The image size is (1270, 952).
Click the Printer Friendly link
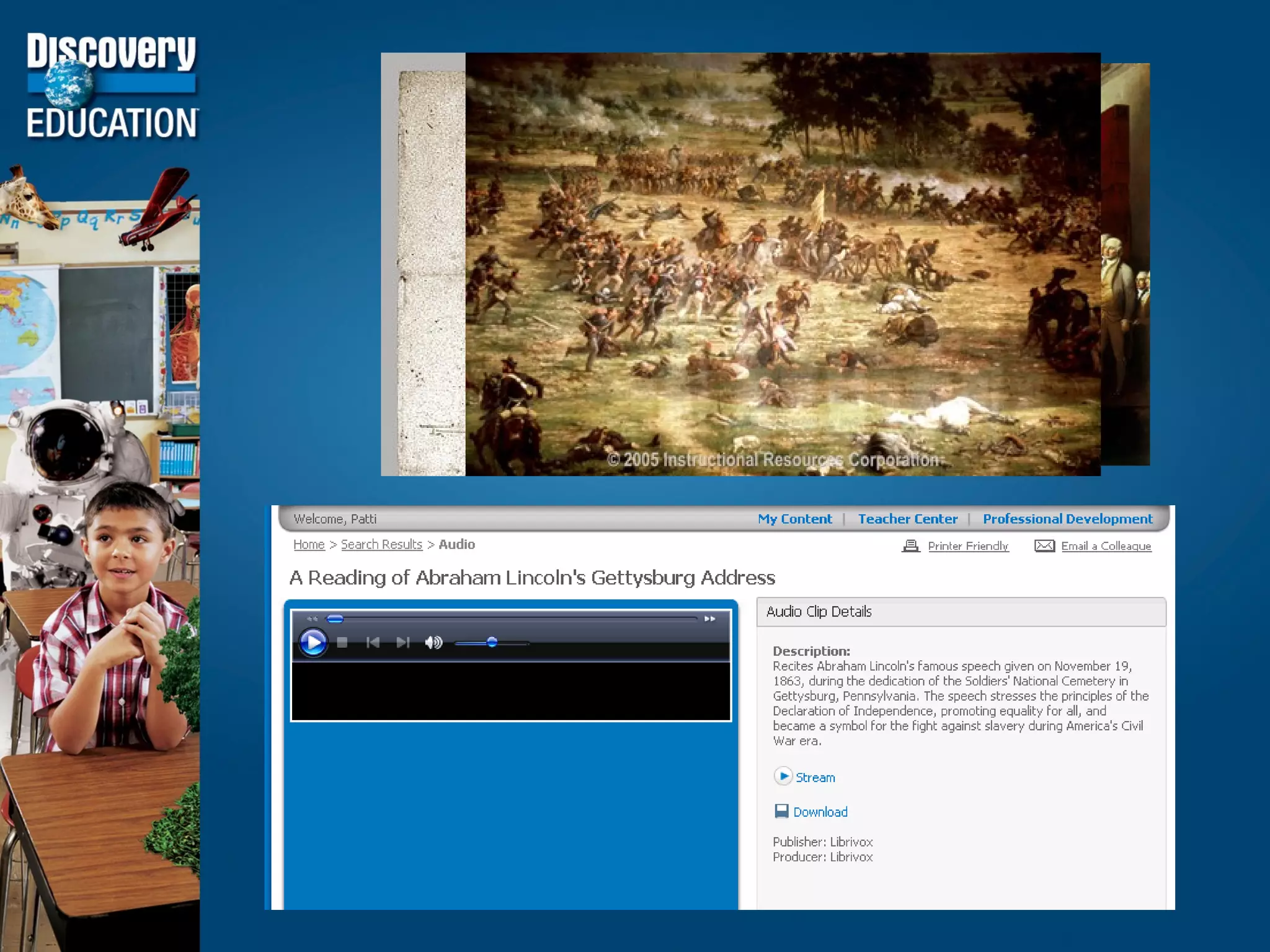coord(968,546)
